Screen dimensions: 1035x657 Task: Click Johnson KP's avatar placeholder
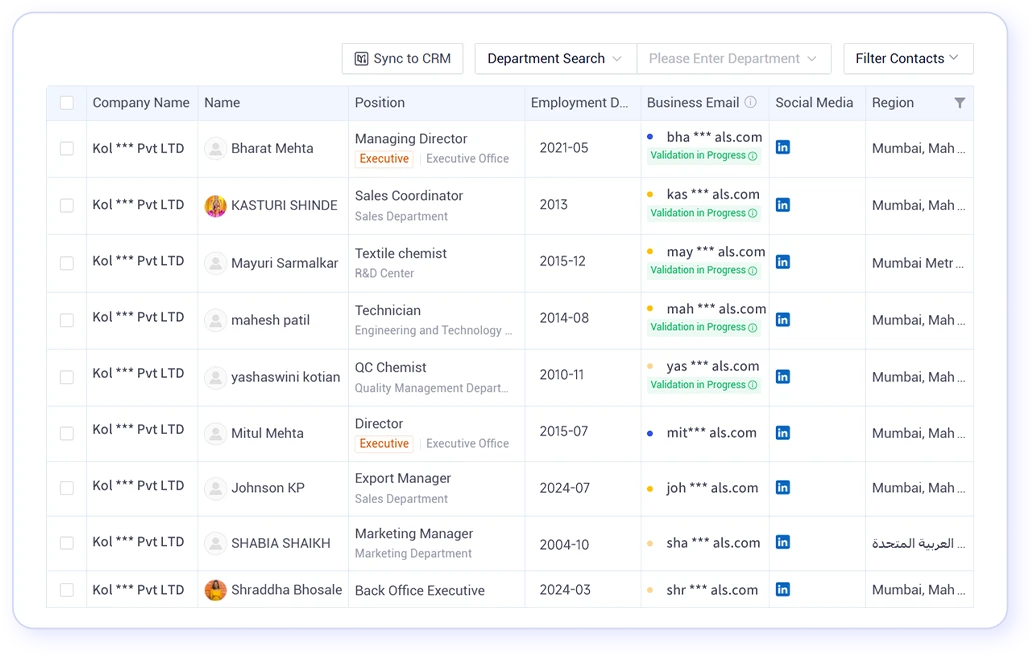[215, 488]
